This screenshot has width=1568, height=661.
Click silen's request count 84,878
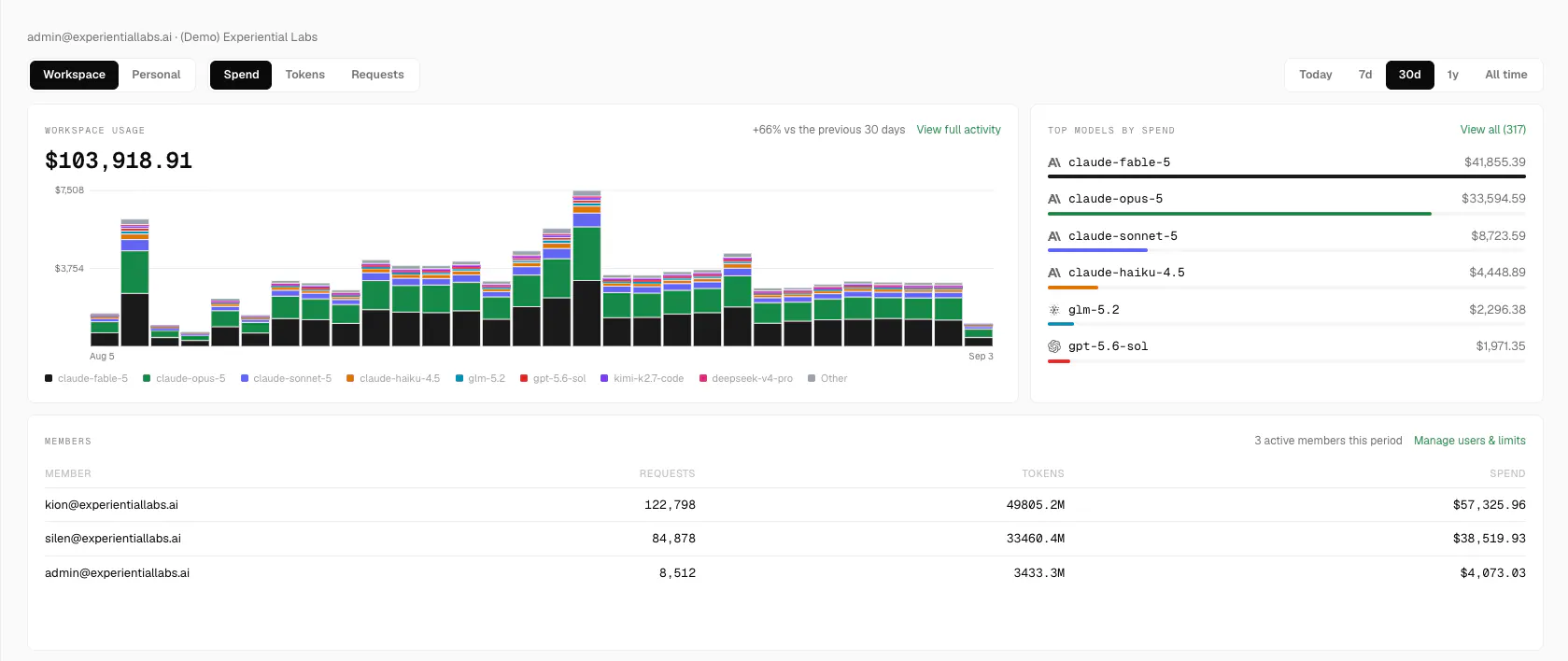tap(673, 539)
